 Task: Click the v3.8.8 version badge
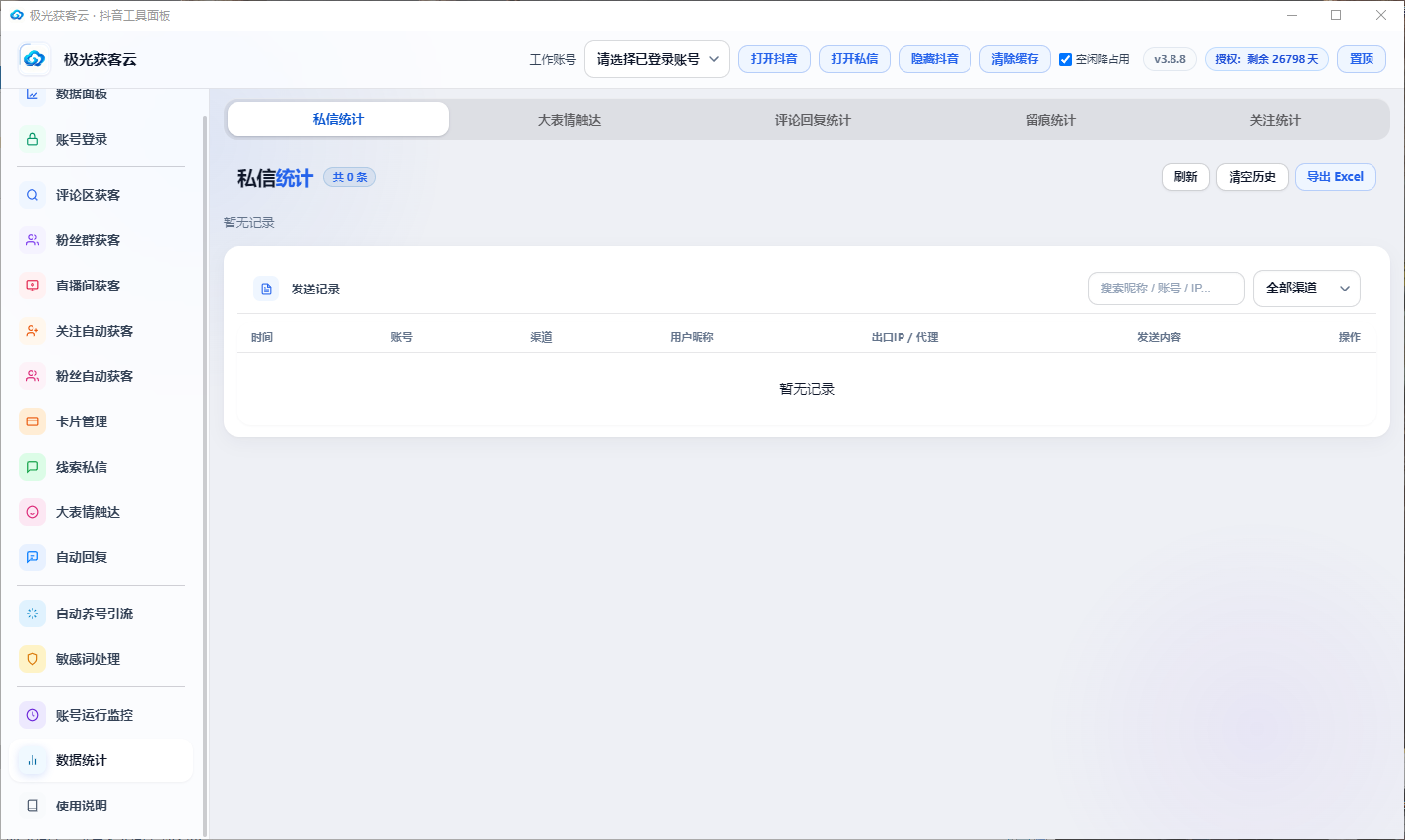click(x=1171, y=59)
